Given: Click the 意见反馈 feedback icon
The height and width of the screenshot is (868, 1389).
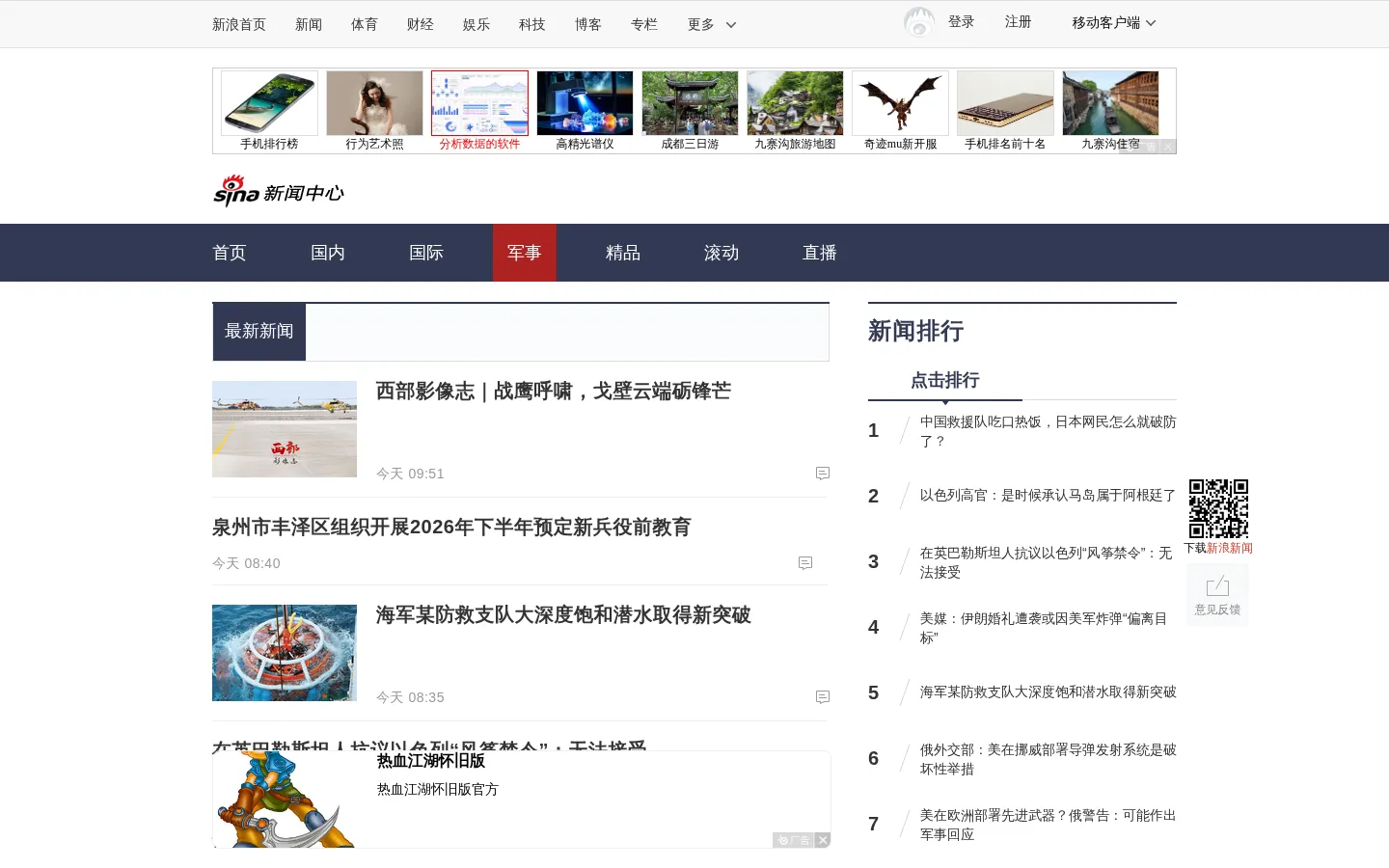Looking at the screenshot, I should tap(1217, 595).
